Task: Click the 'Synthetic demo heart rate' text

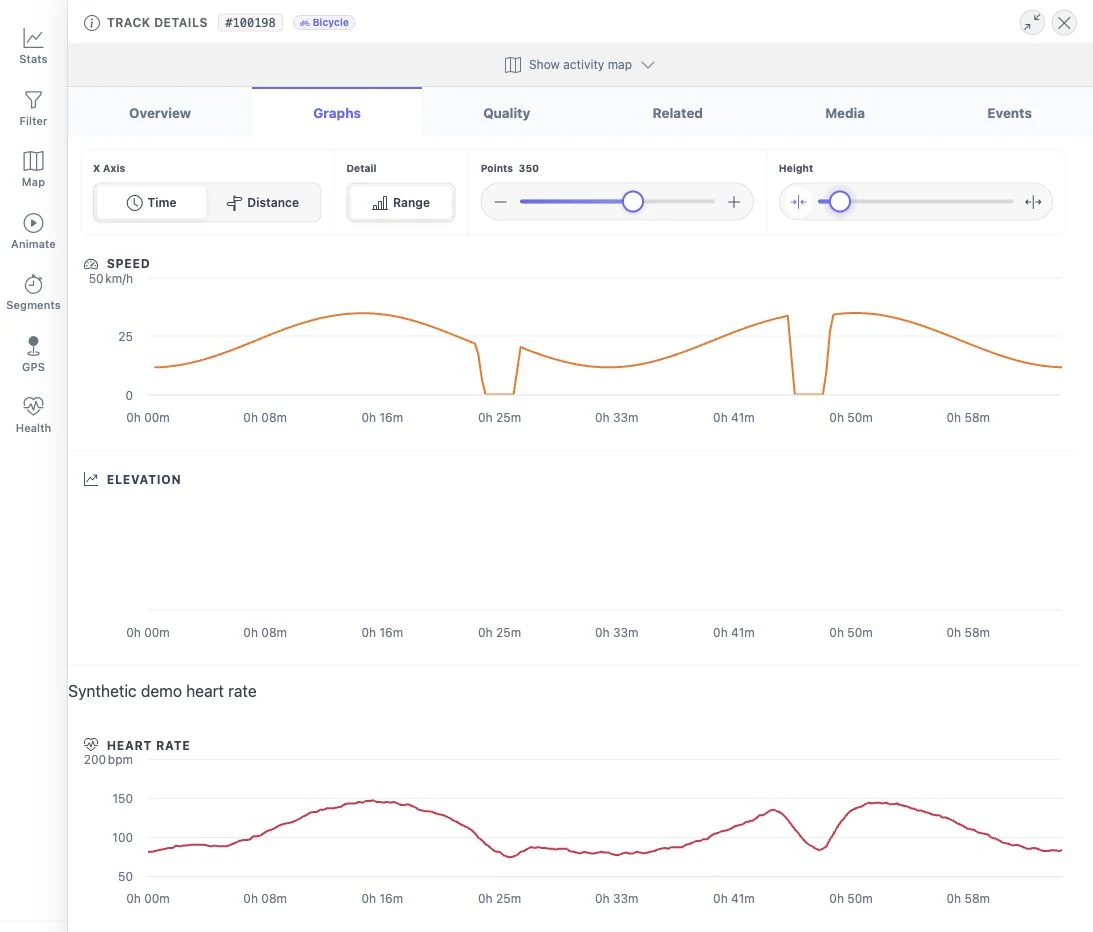Action: [162, 692]
